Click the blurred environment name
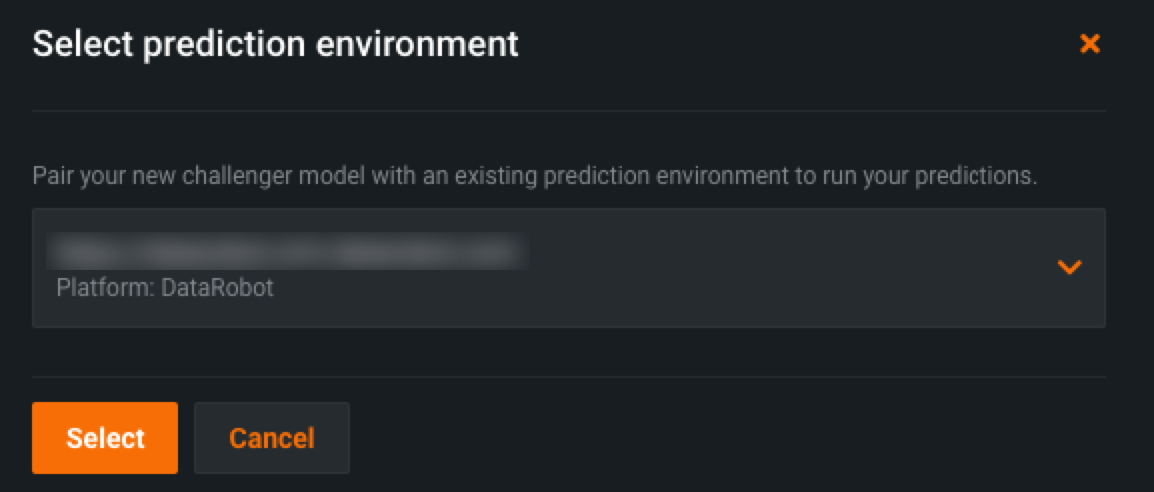This screenshot has height=492, width=1154. [290, 250]
